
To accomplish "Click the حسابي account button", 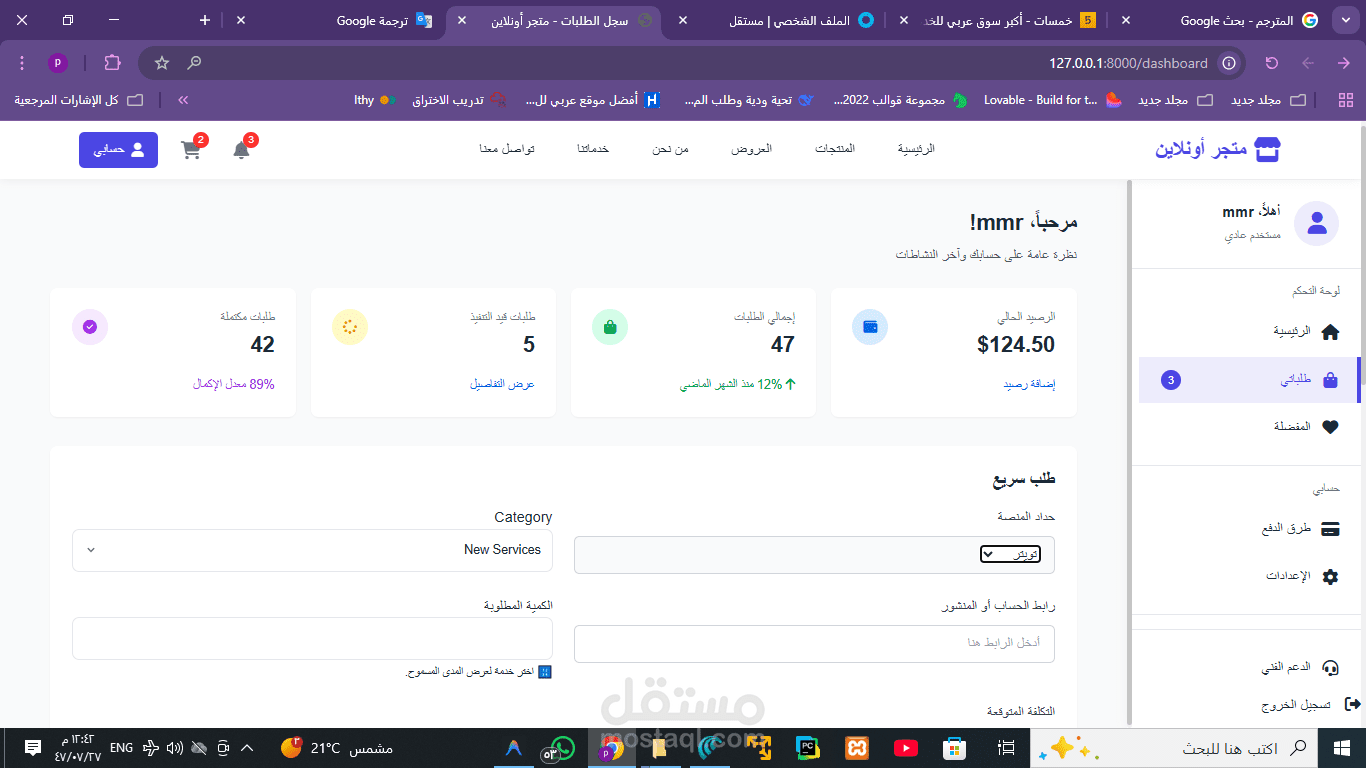I will 118,150.
